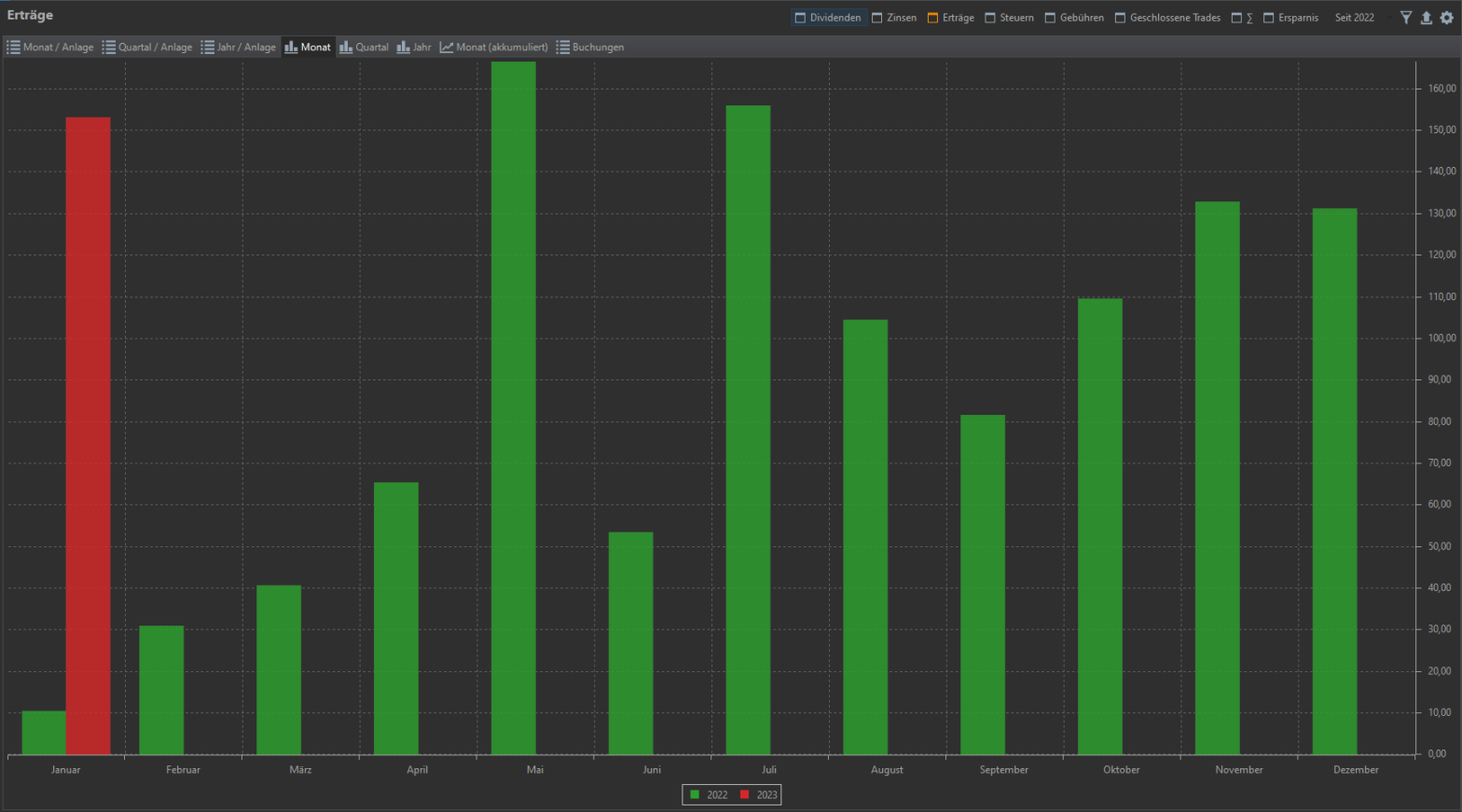Image resolution: width=1462 pixels, height=812 pixels.
Task: Click the line chart icon for Monat (akkumuliert)
Action: pos(447,48)
